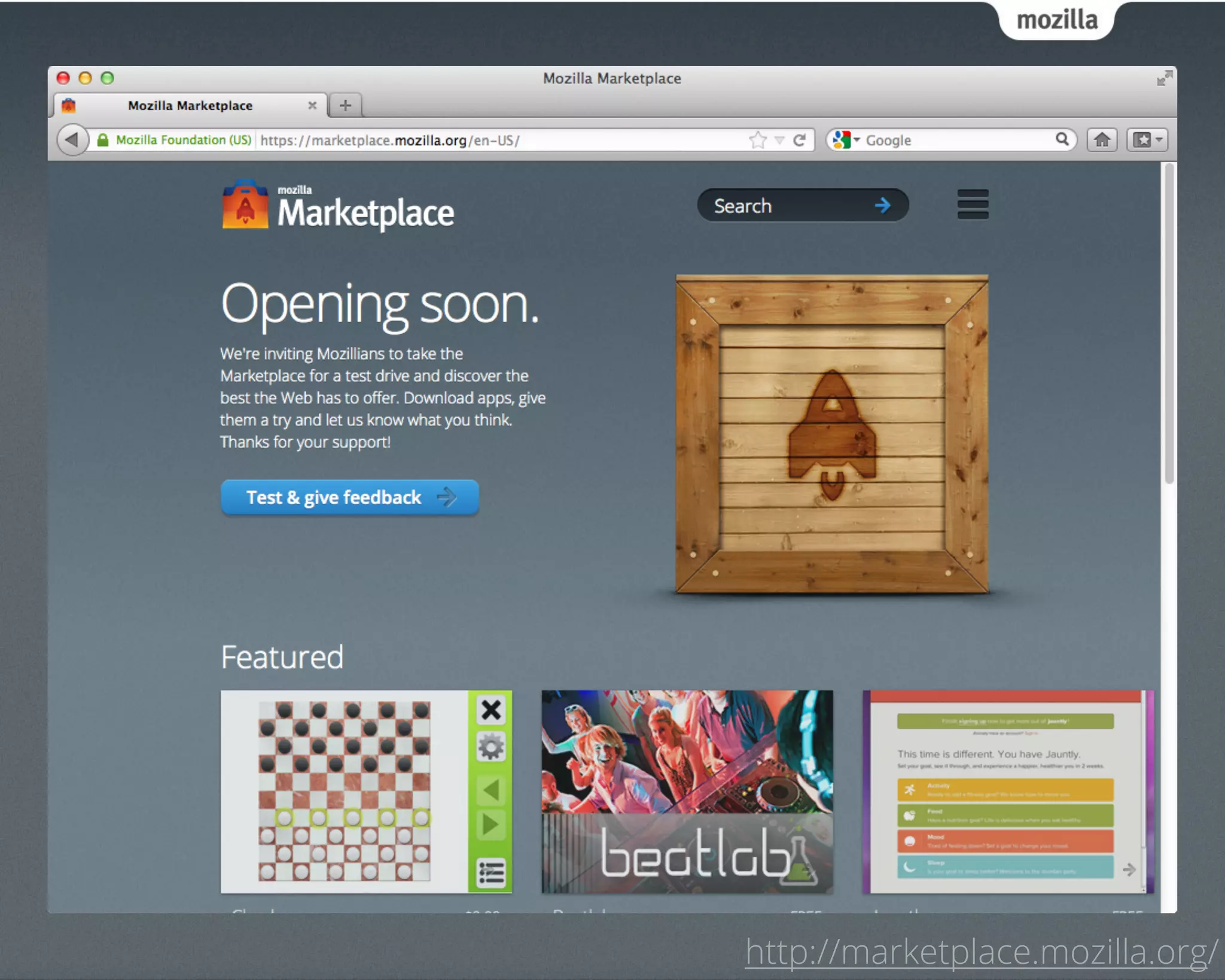Click the green zoom window button
Image resolution: width=1225 pixels, height=980 pixels.
107,78
